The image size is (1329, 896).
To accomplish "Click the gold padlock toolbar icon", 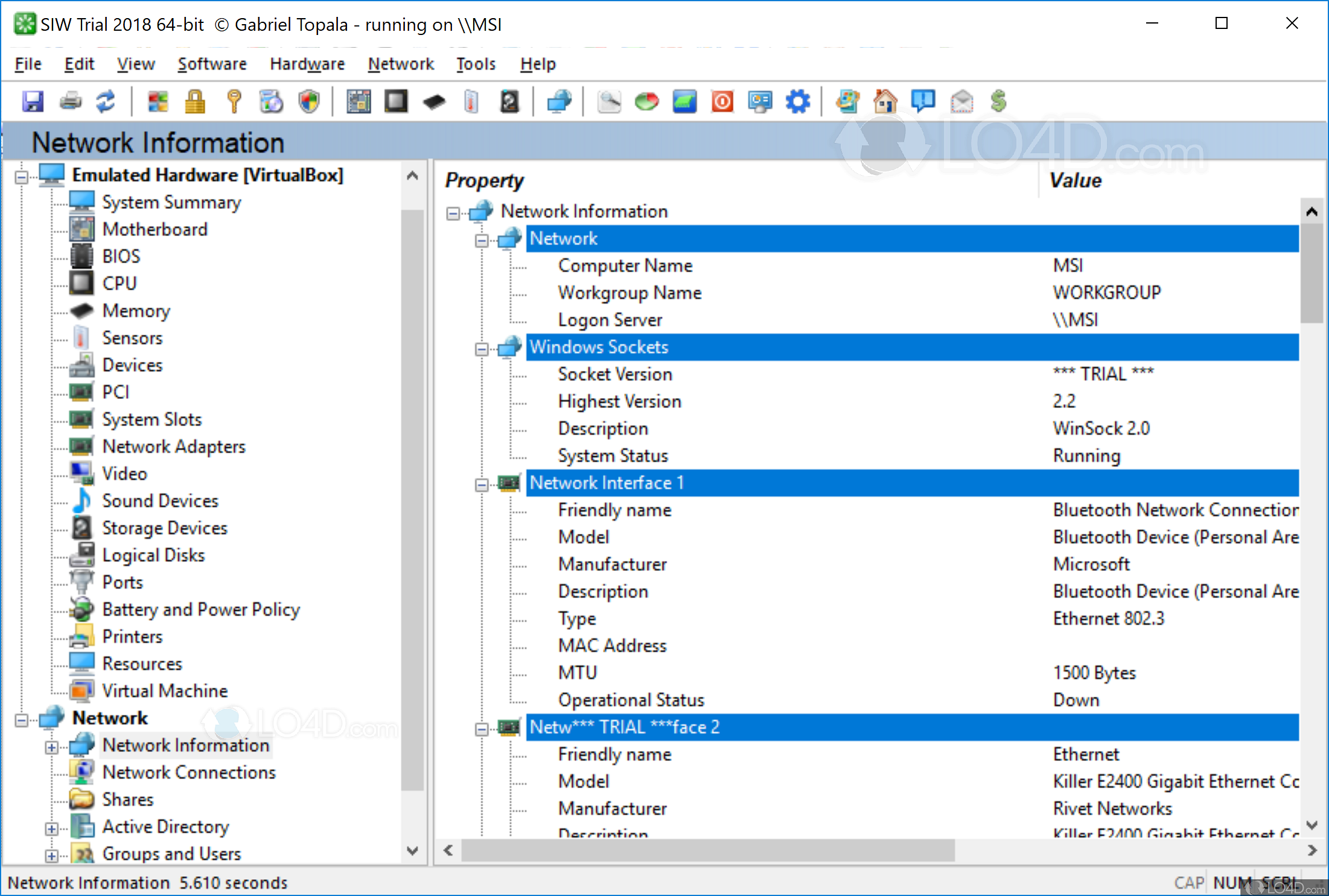I will (195, 101).
